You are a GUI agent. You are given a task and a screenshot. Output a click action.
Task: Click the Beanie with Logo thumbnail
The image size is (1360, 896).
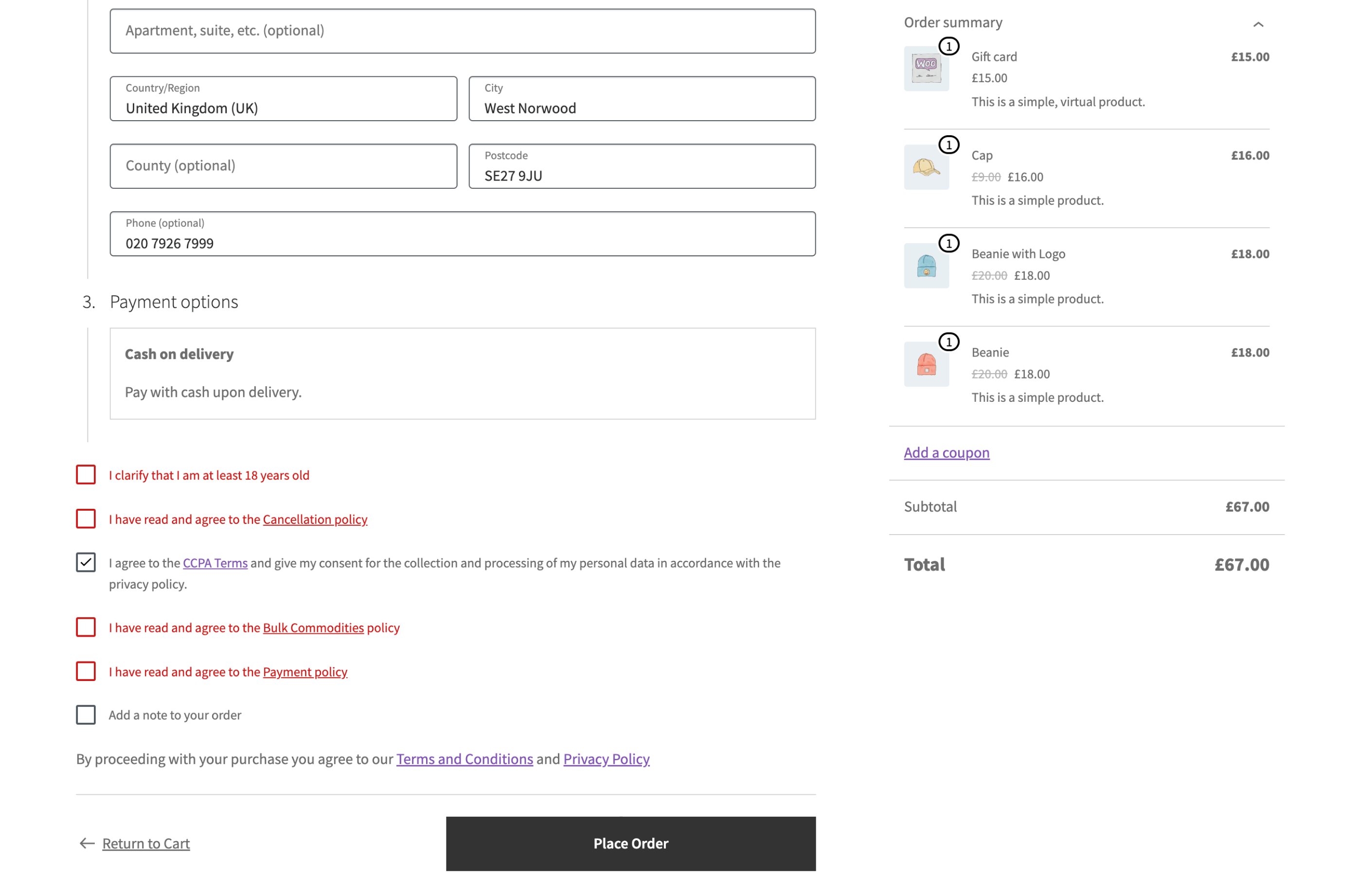coord(926,265)
